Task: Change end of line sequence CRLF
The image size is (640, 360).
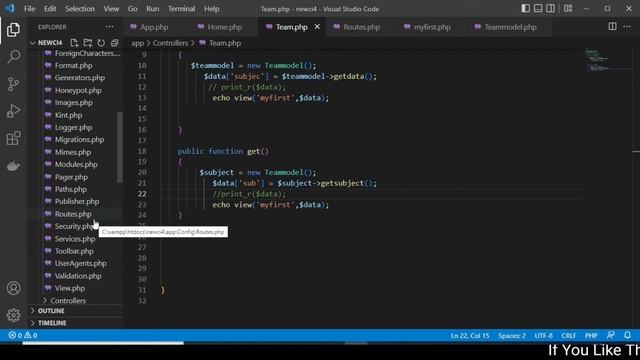Action: (x=569, y=336)
